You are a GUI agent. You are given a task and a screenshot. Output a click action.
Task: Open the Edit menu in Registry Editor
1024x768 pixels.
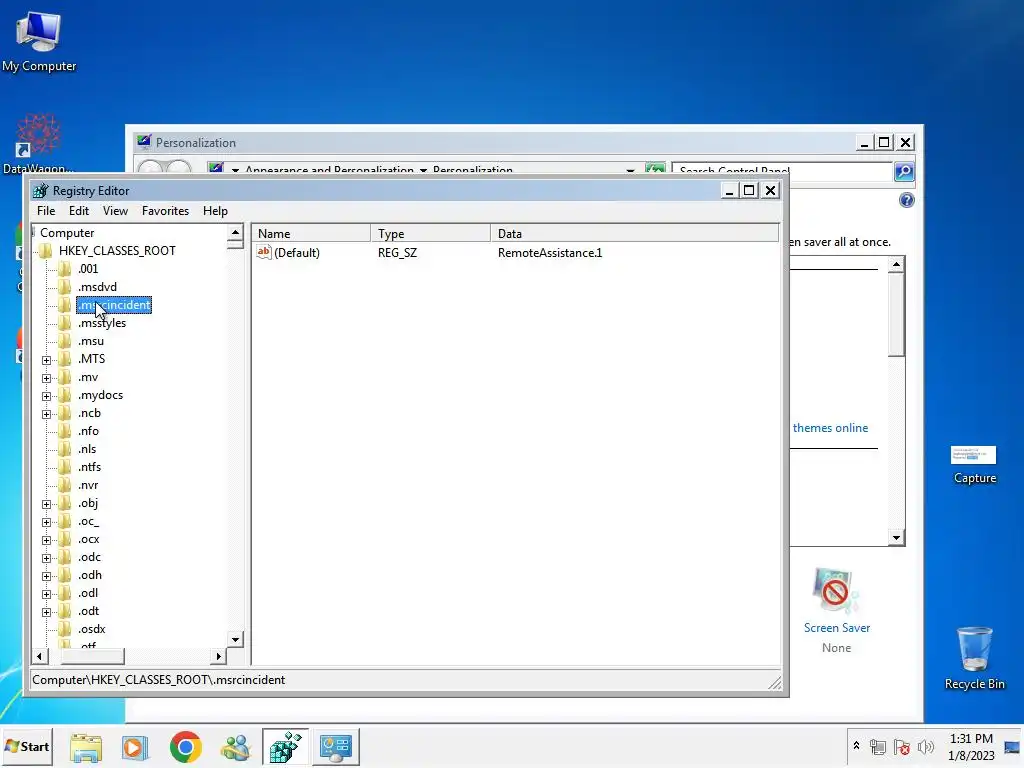pyautogui.click(x=78, y=211)
